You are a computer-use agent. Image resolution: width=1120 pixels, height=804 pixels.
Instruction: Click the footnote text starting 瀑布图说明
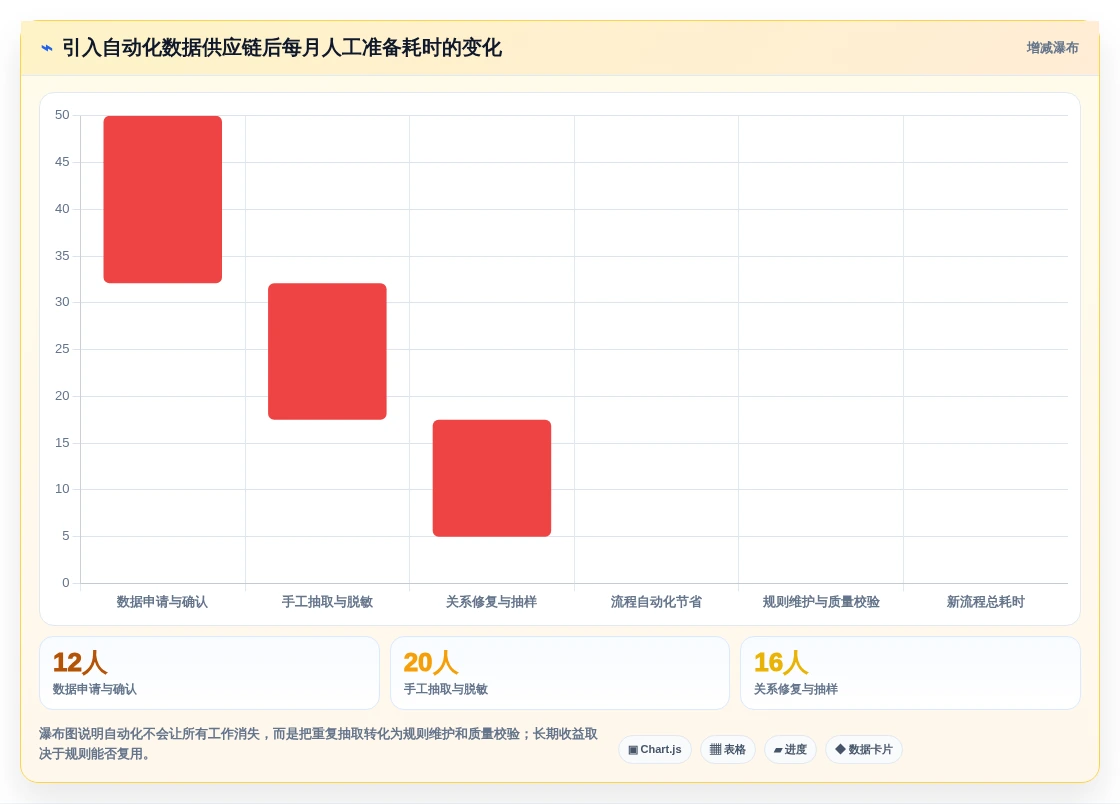point(319,743)
